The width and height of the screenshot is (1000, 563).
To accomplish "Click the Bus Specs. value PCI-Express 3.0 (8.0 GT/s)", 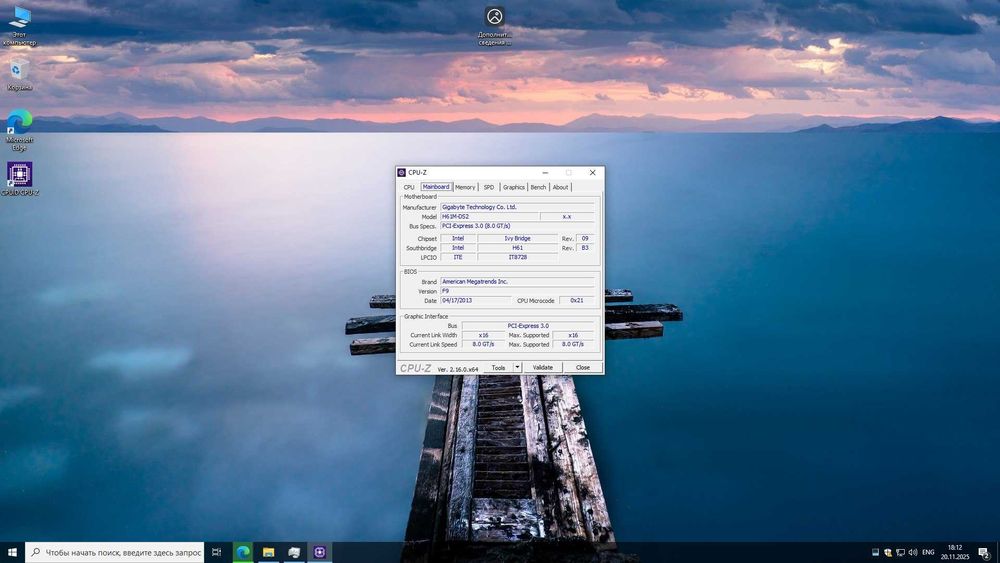I will pos(517,226).
